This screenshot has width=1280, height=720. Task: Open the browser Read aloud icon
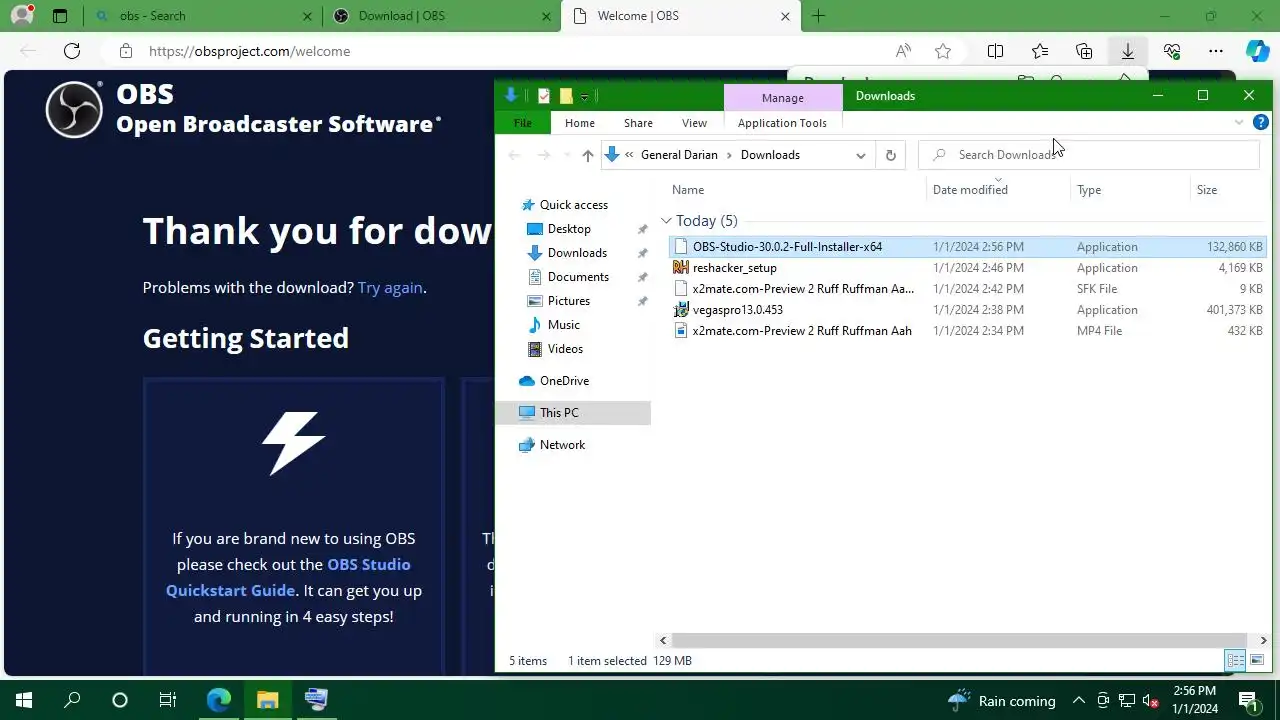903,51
